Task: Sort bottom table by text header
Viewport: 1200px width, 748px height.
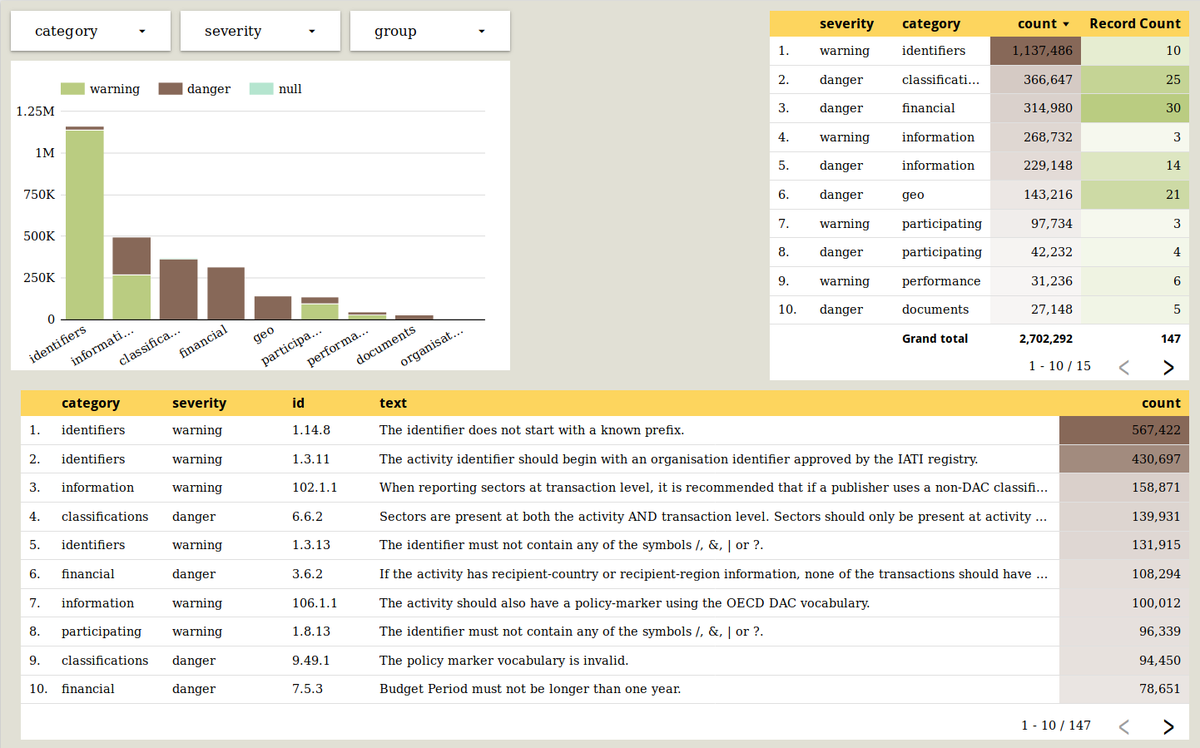Action: (x=393, y=403)
